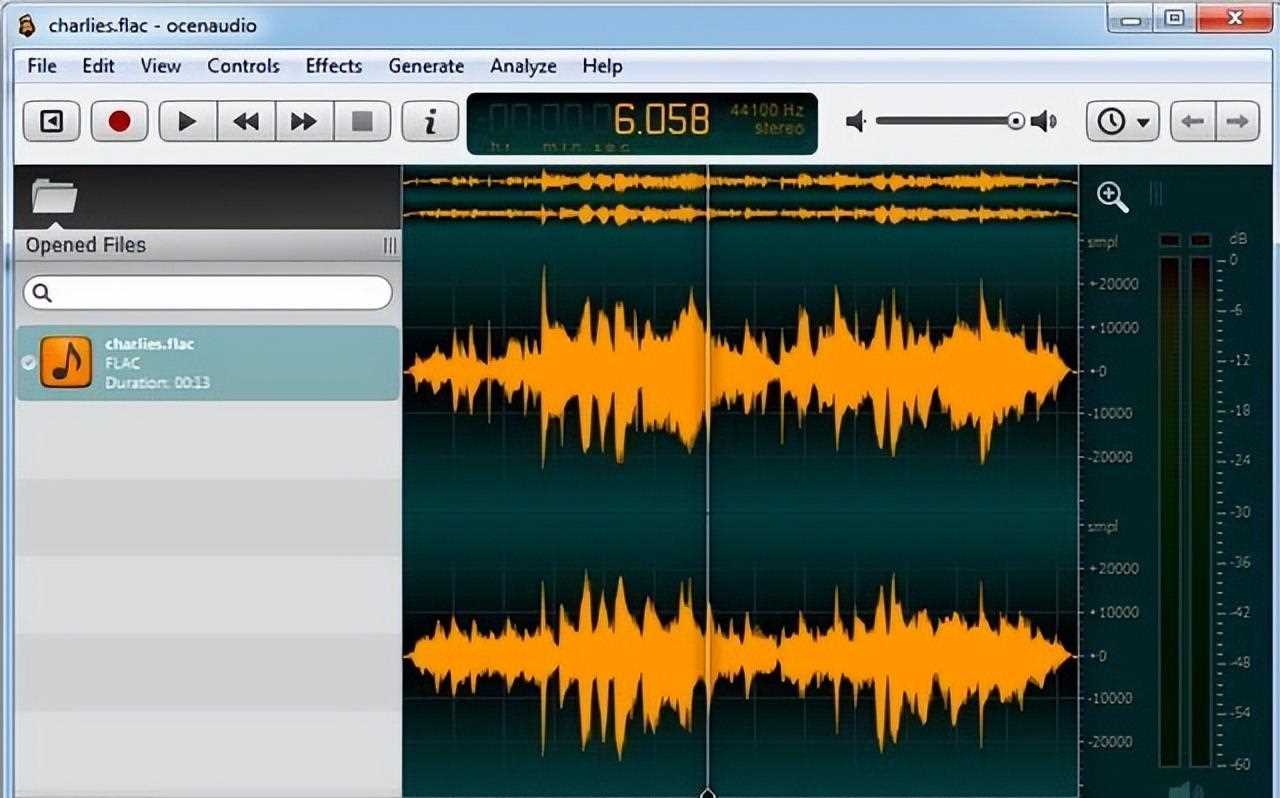1280x798 pixels.
Task: Open the Effects menu
Action: tap(333, 66)
